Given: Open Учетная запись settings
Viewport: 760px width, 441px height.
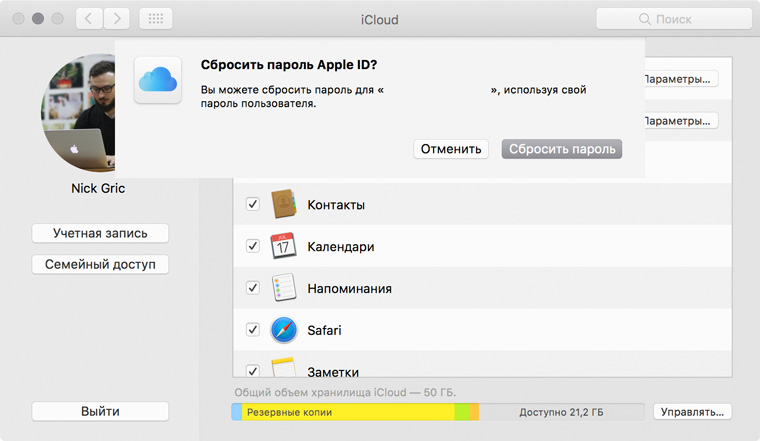Looking at the screenshot, I should click(100, 233).
